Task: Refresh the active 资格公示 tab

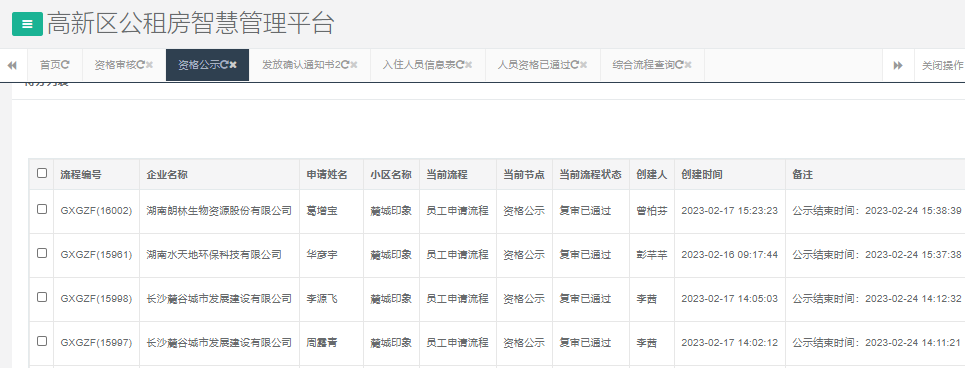Action: [225, 65]
